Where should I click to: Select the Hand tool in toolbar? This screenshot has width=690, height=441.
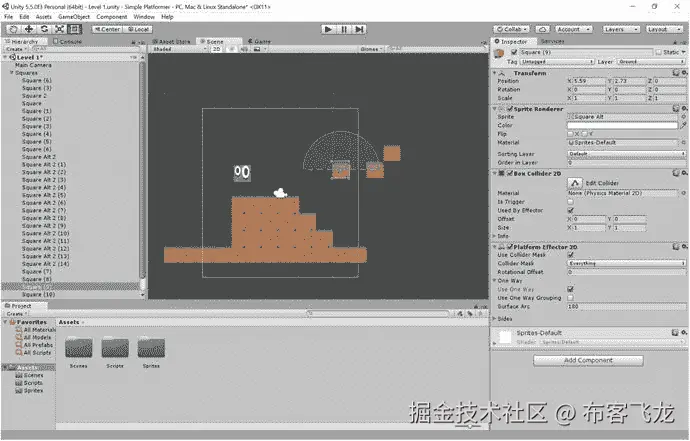14,29
